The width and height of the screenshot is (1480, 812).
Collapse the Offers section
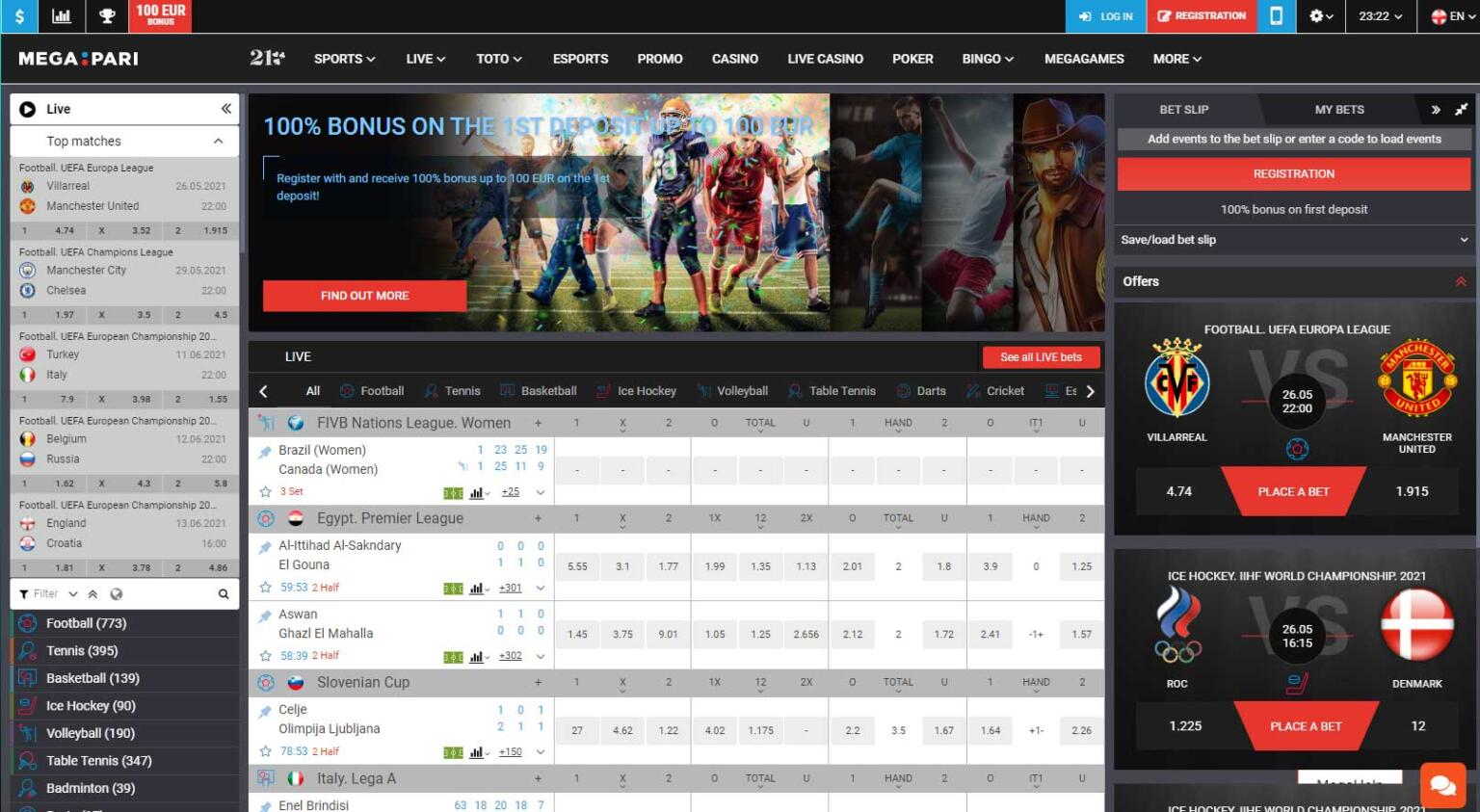coord(1461,281)
